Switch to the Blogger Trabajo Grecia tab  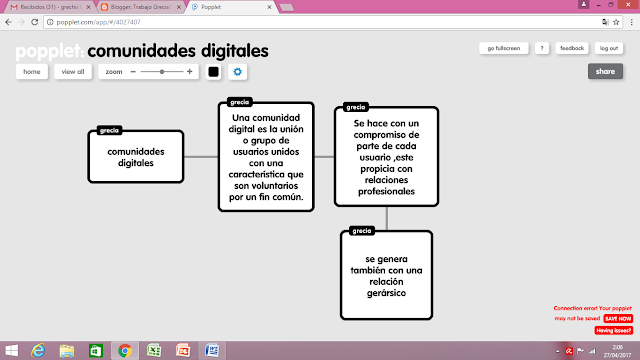pyautogui.click(x=141, y=7)
